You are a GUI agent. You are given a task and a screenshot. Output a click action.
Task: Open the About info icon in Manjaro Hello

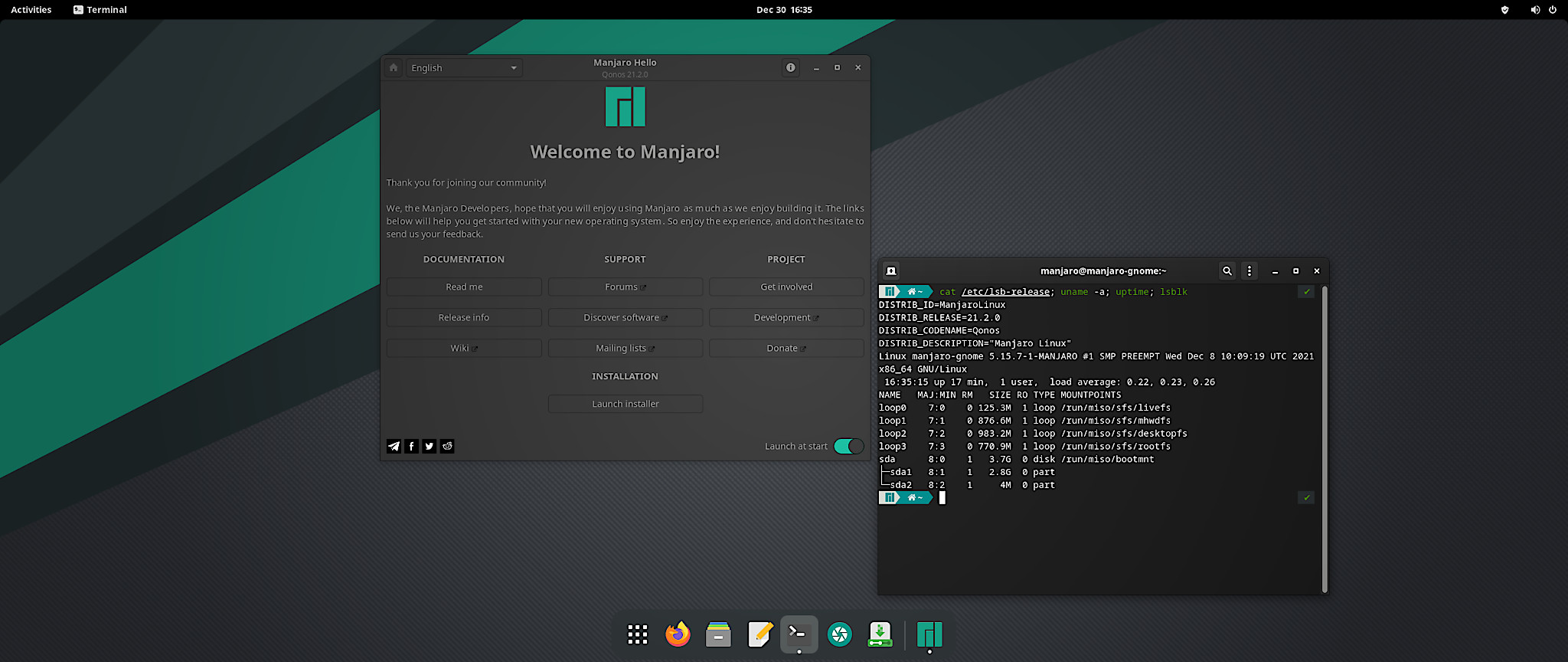tap(791, 67)
